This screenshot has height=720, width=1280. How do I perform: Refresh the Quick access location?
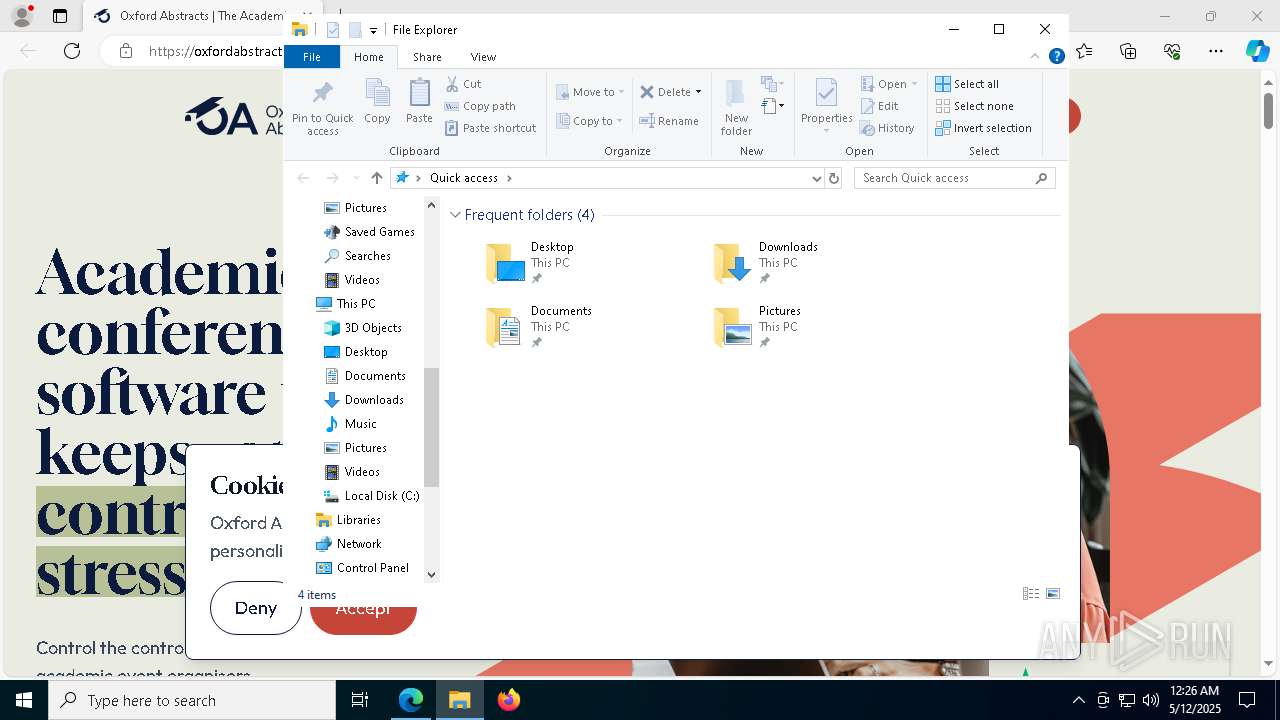(x=834, y=178)
